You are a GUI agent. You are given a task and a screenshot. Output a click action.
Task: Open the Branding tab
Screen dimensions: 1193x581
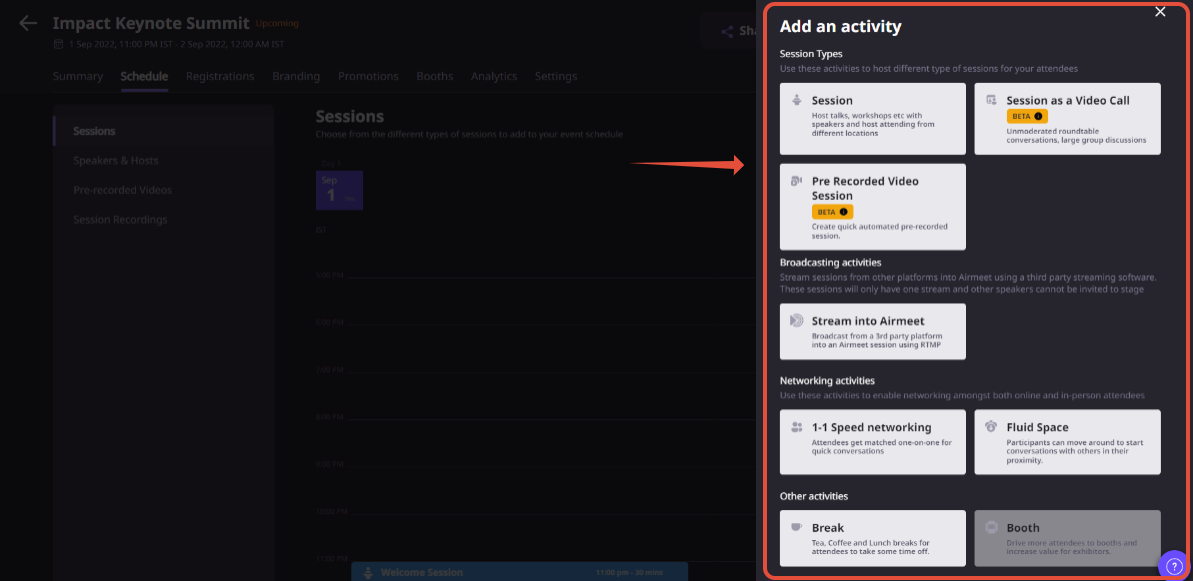[x=296, y=76]
